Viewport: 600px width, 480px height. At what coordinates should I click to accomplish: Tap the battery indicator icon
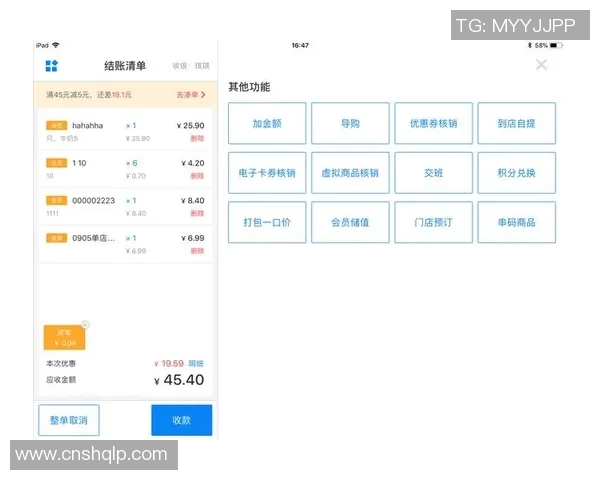(x=556, y=45)
